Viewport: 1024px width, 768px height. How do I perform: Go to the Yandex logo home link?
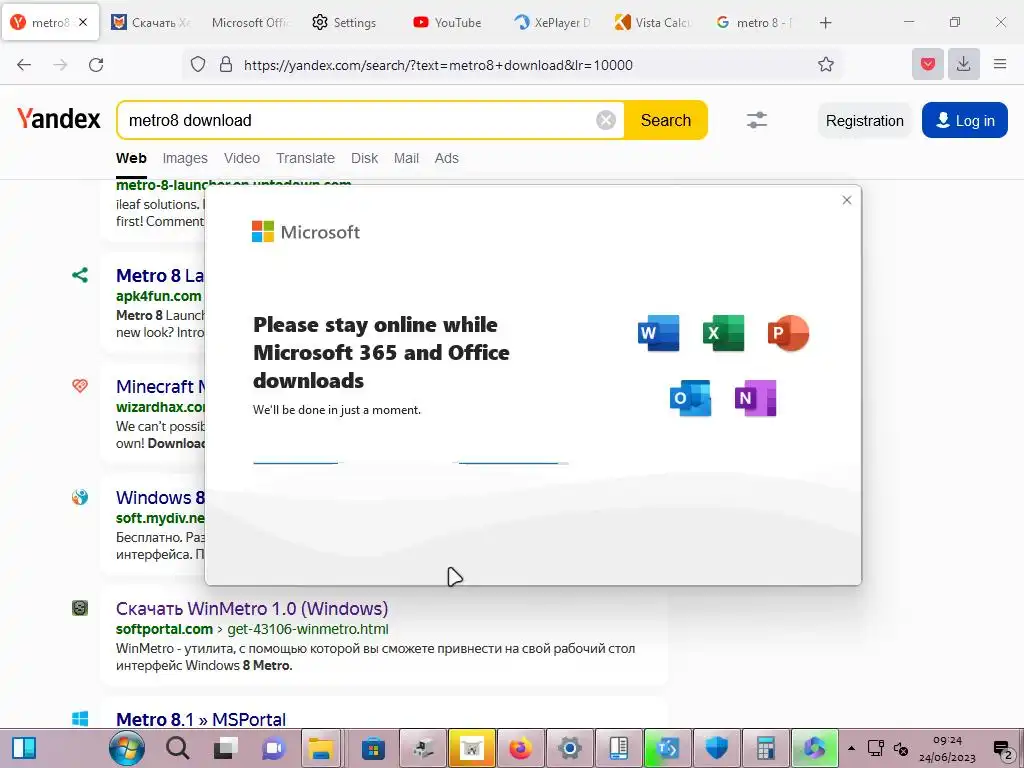coord(59,119)
